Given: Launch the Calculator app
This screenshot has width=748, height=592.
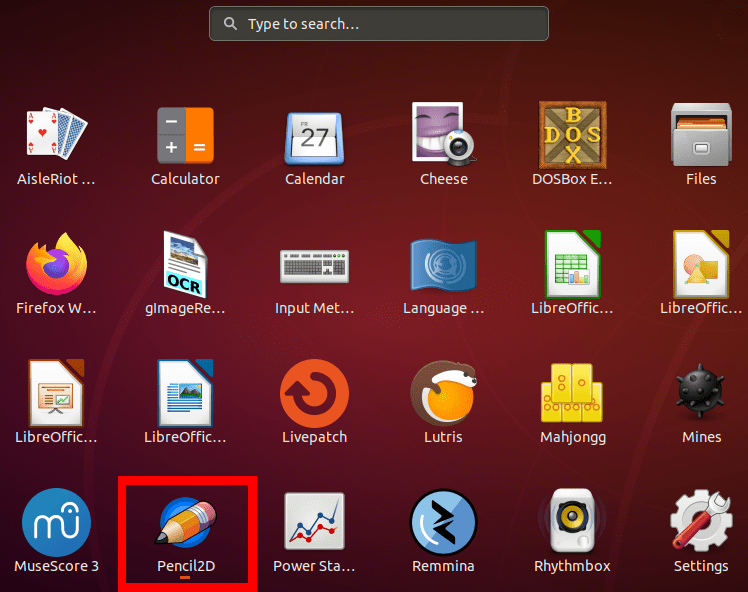Looking at the screenshot, I should 186,135.
